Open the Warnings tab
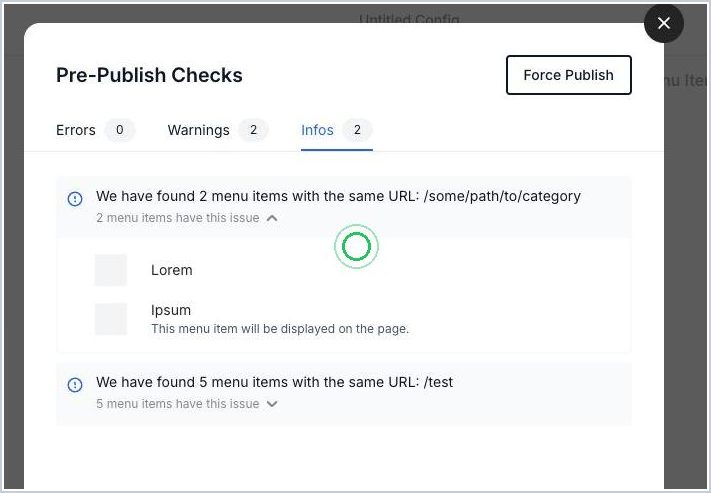The width and height of the screenshot is (711, 493). click(218, 130)
